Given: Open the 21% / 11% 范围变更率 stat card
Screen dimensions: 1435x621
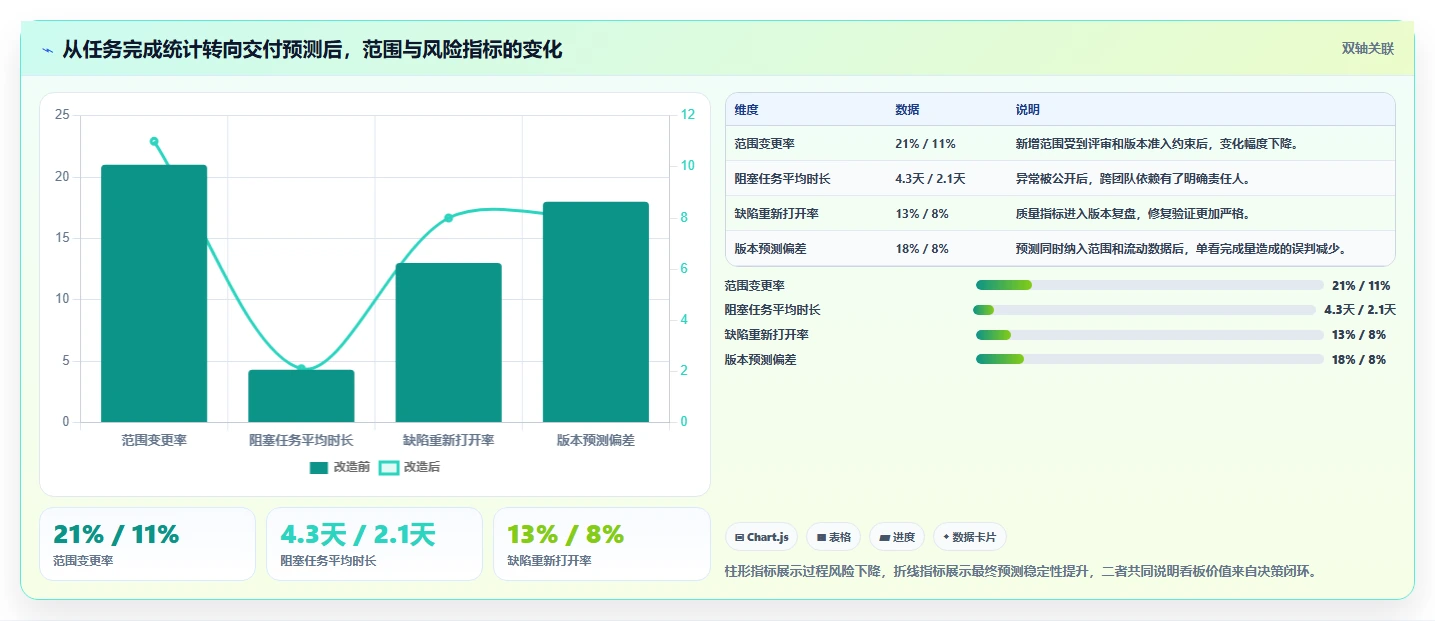Looking at the screenshot, I should coord(147,544).
